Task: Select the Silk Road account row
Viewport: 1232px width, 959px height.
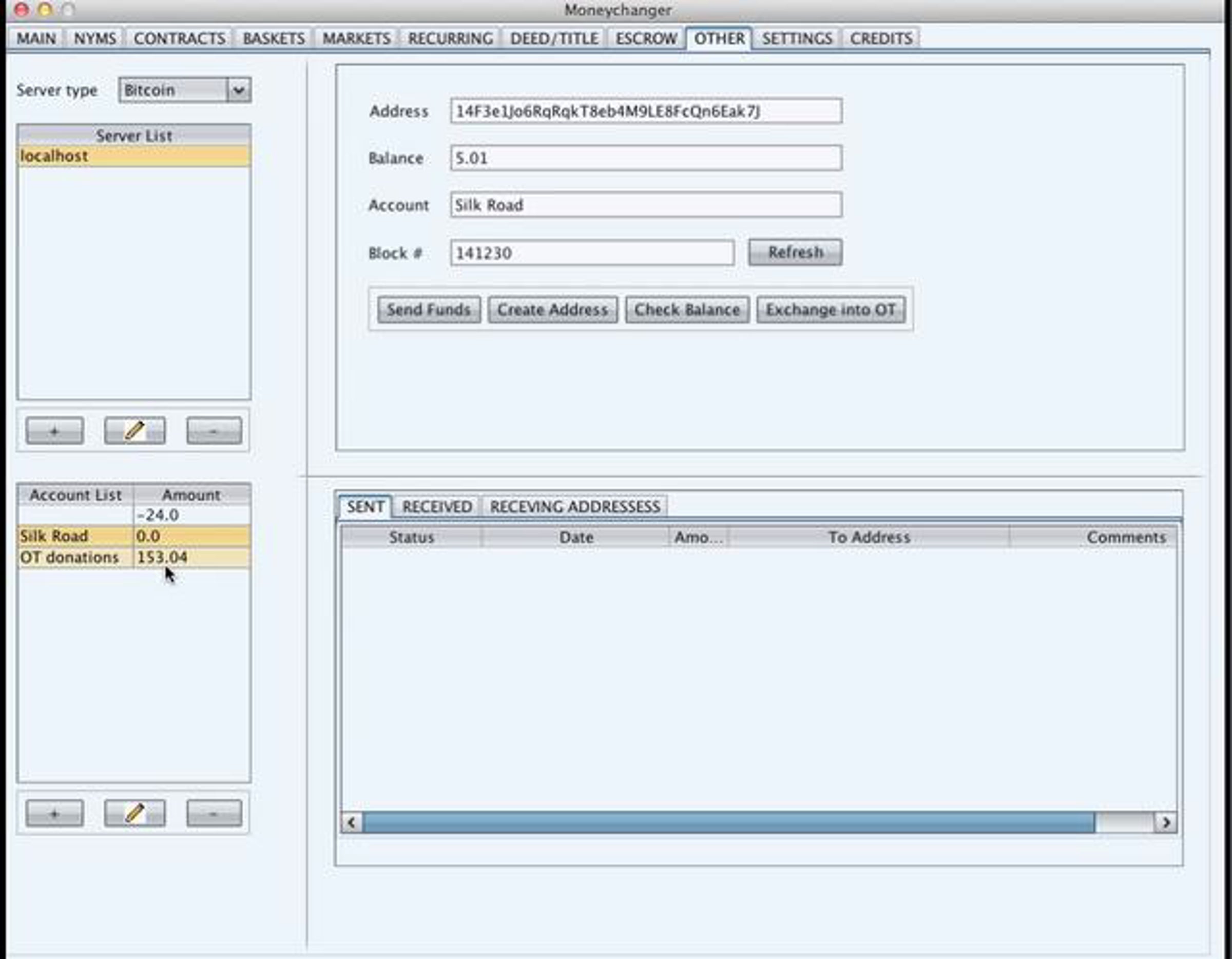Action: [x=134, y=536]
